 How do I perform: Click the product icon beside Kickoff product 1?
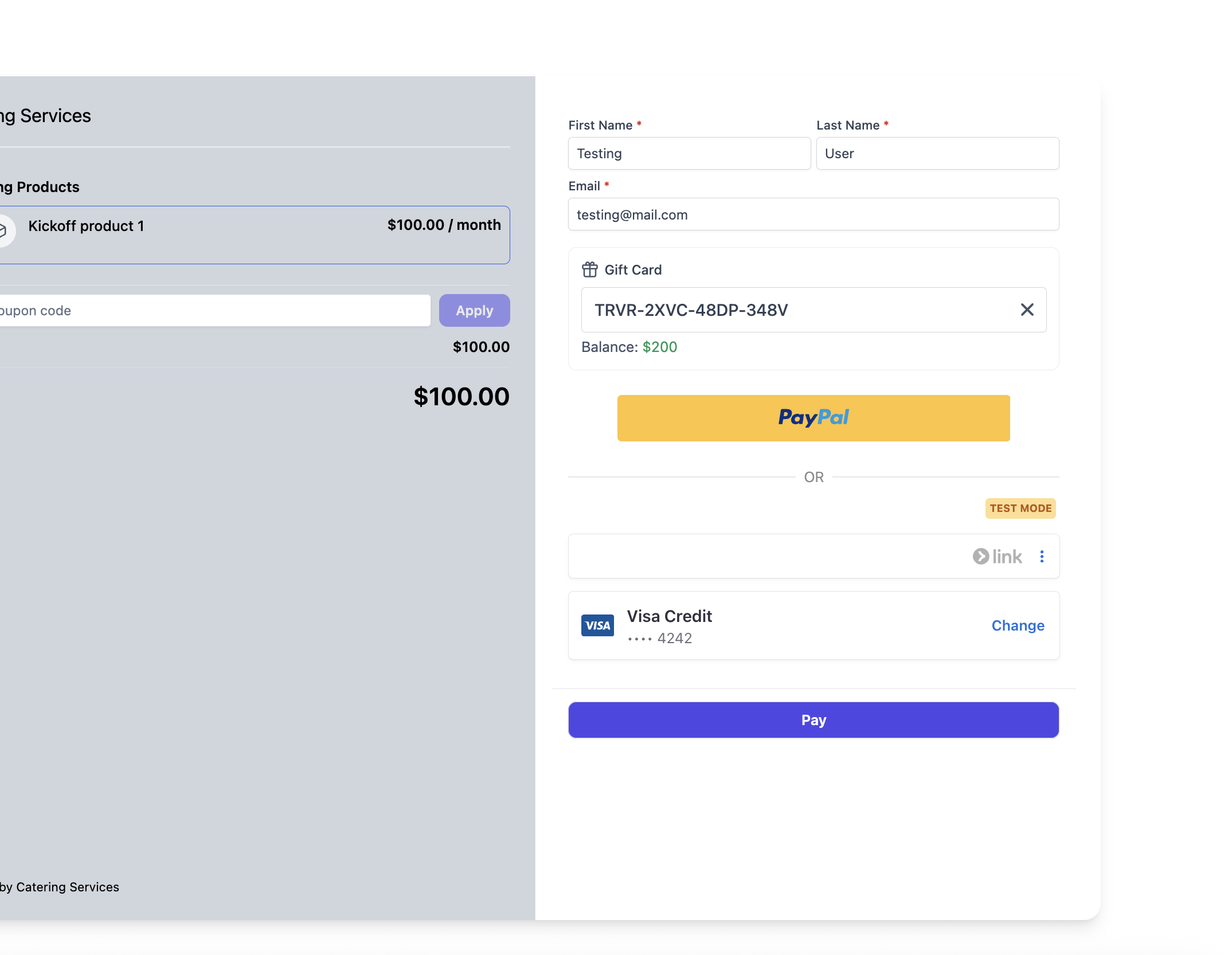(5, 230)
